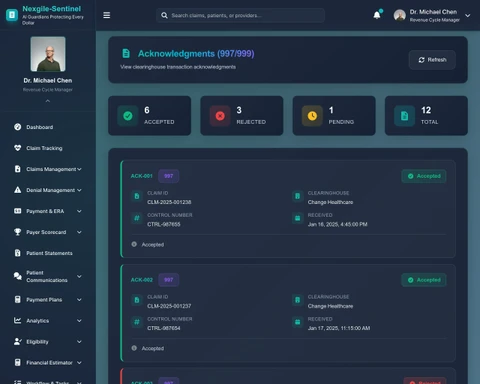Collapse the sidebar profile section caret
The width and height of the screenshot is (480, 384).
click(48, 101)
